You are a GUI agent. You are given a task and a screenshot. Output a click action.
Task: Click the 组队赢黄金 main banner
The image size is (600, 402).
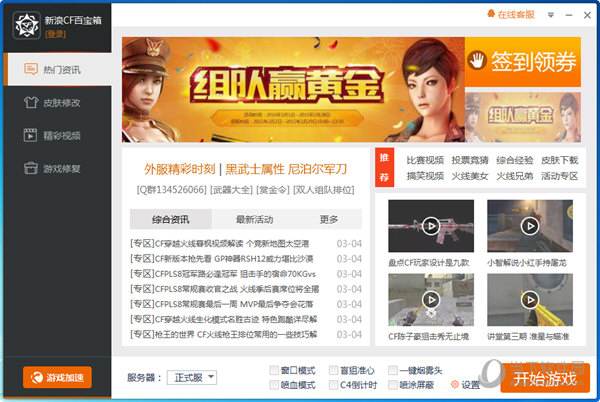[293, 90]
